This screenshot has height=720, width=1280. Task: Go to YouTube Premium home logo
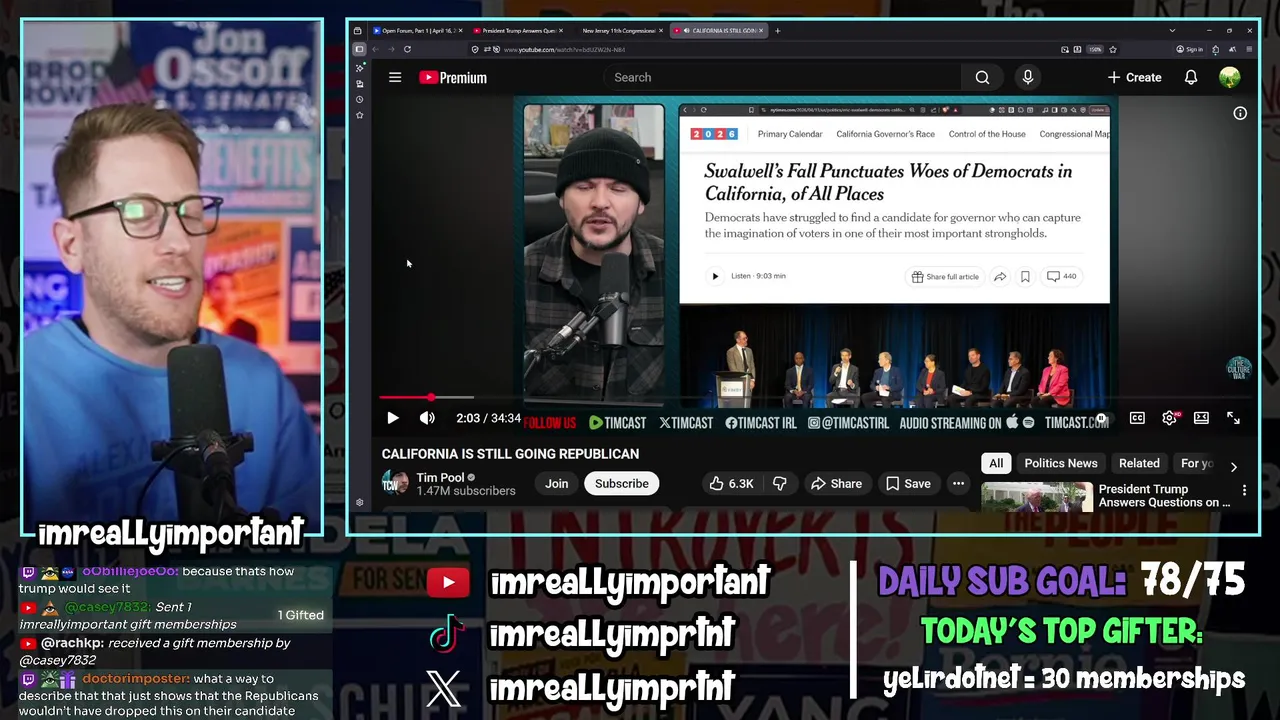[453, 77]
